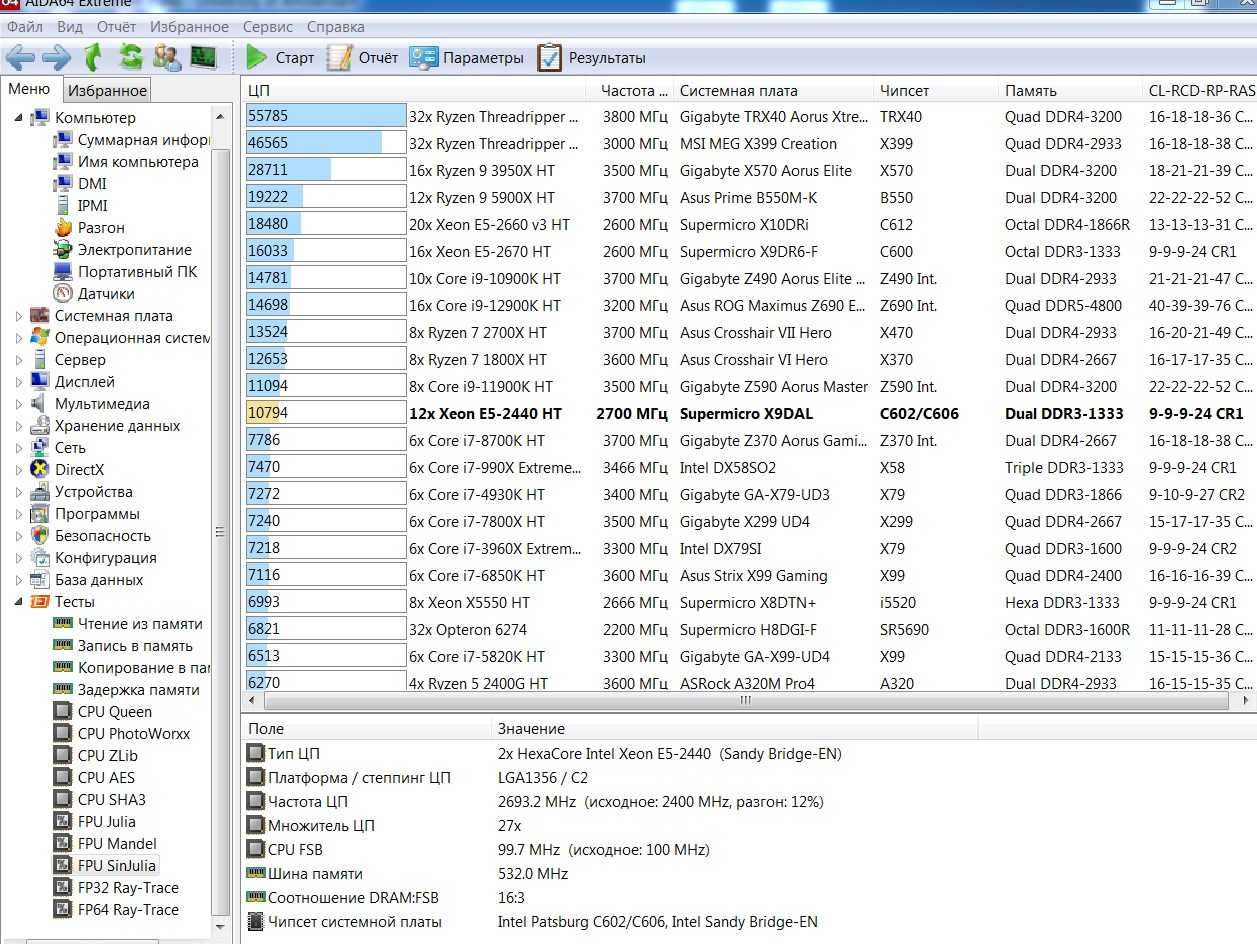Start the benchmark with the Старт button
This screenshot has width=1257, height=944.
tap(280, 57)
